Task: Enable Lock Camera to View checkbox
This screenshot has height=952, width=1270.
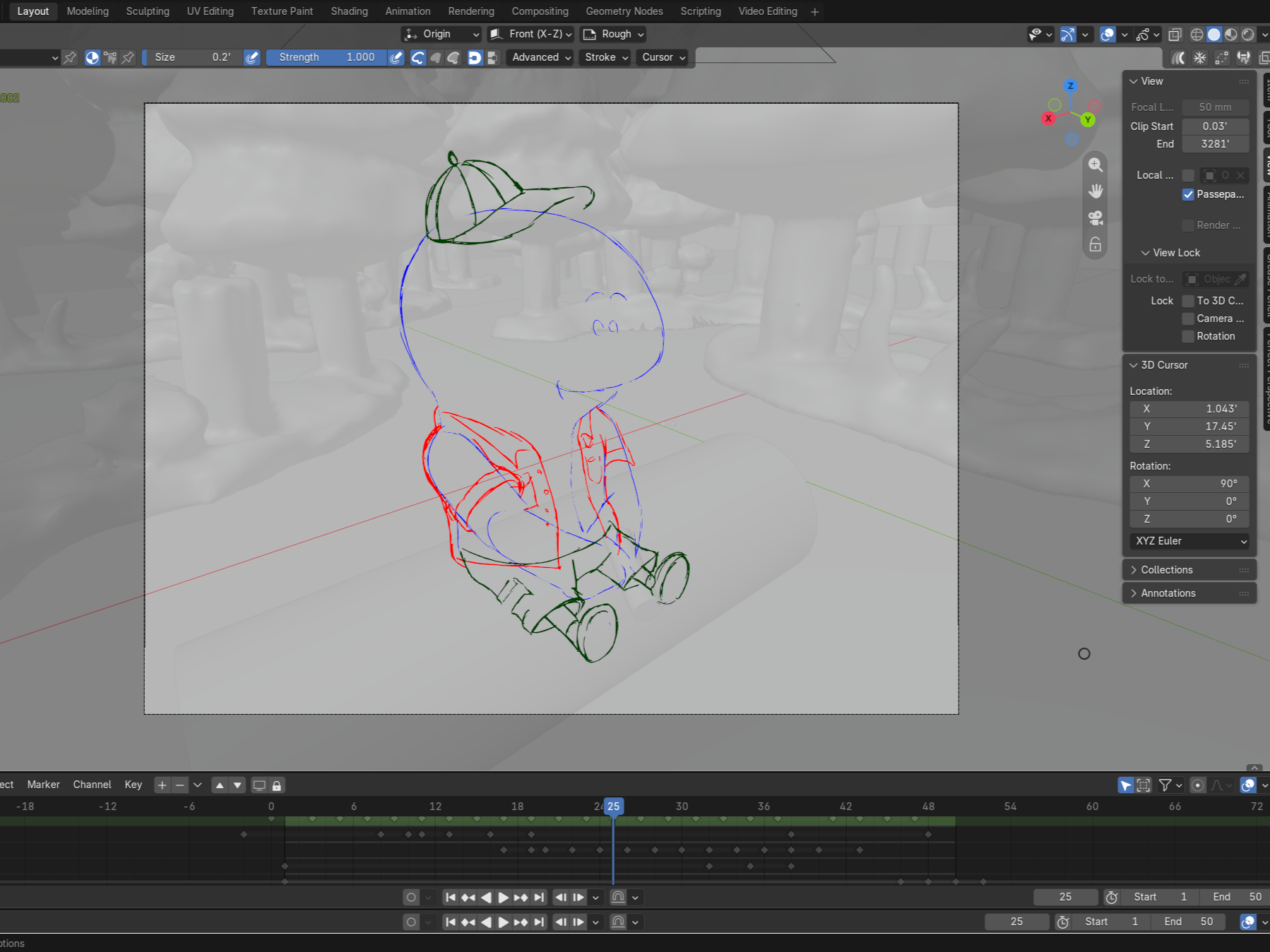Action: click(x=1188, y=319)
